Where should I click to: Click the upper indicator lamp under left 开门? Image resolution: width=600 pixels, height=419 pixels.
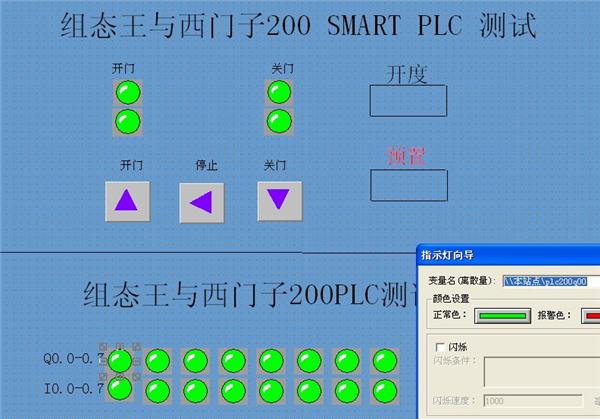pyautogui.click(x=128, y=92)
